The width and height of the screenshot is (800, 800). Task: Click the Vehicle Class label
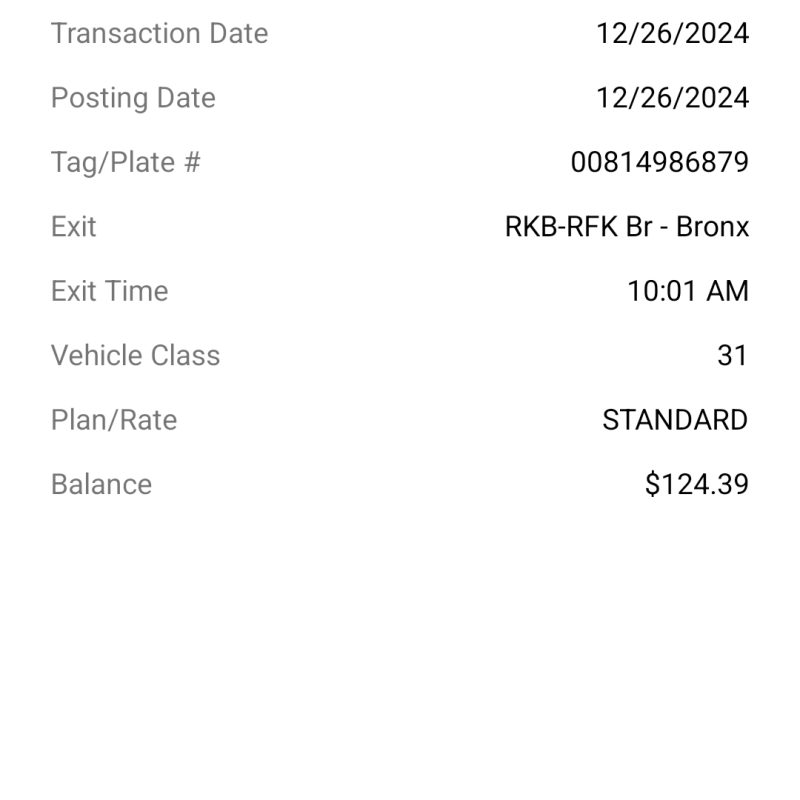click(136, 355)
